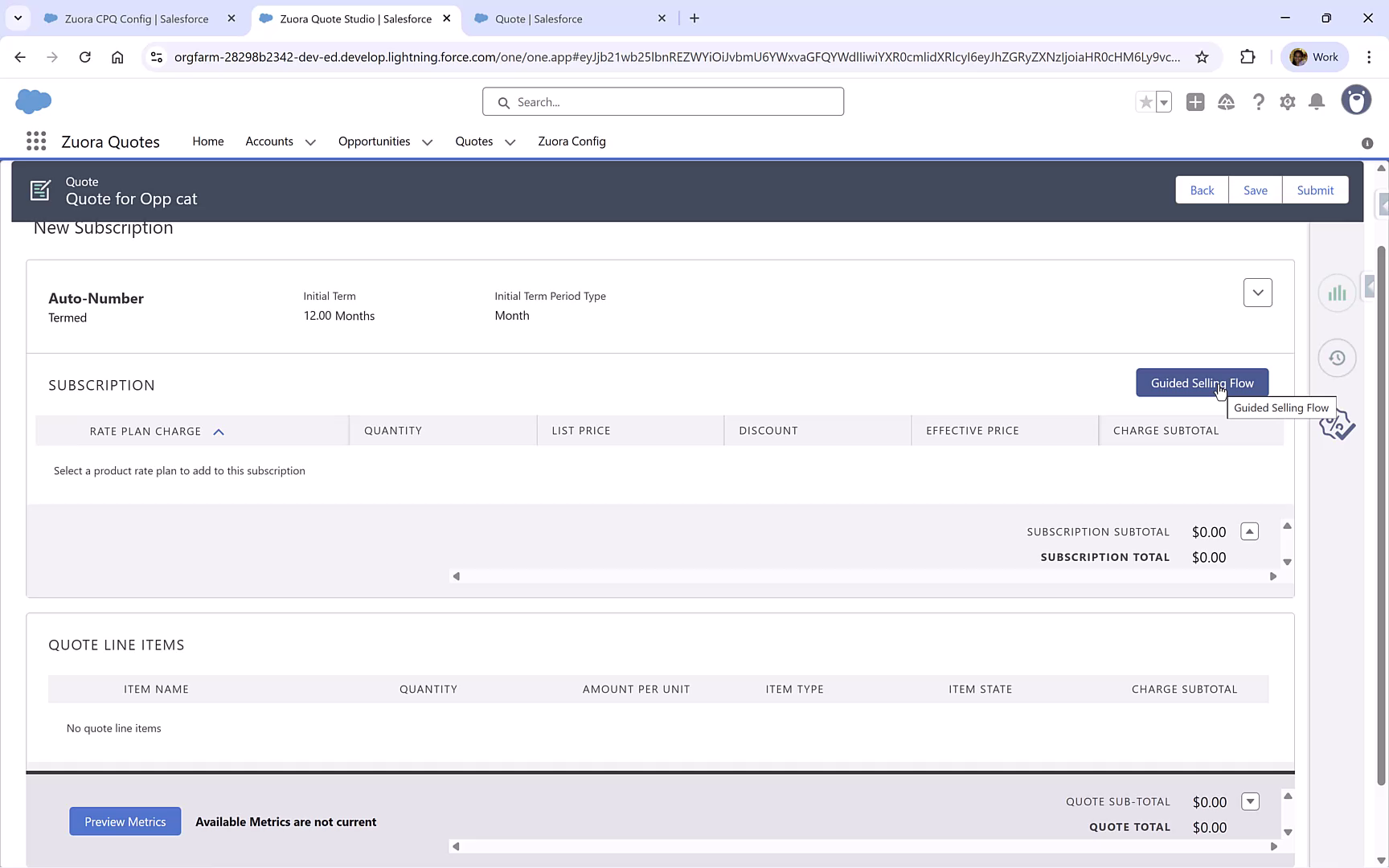The image size is (1389, 868).
Task: Collapse the Auto-Number section with its chevron
Action: [x=1258, y=293]
